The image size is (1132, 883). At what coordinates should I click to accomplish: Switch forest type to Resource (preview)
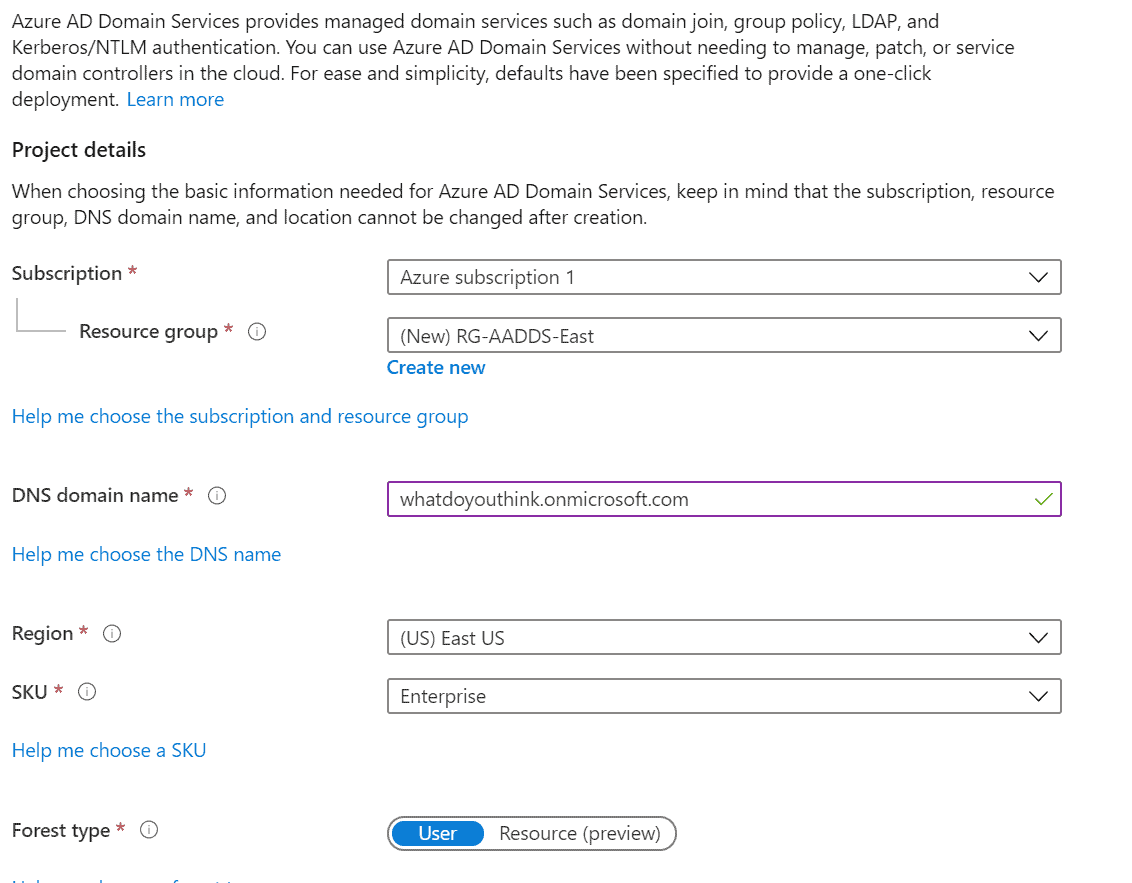click(580, 833)
